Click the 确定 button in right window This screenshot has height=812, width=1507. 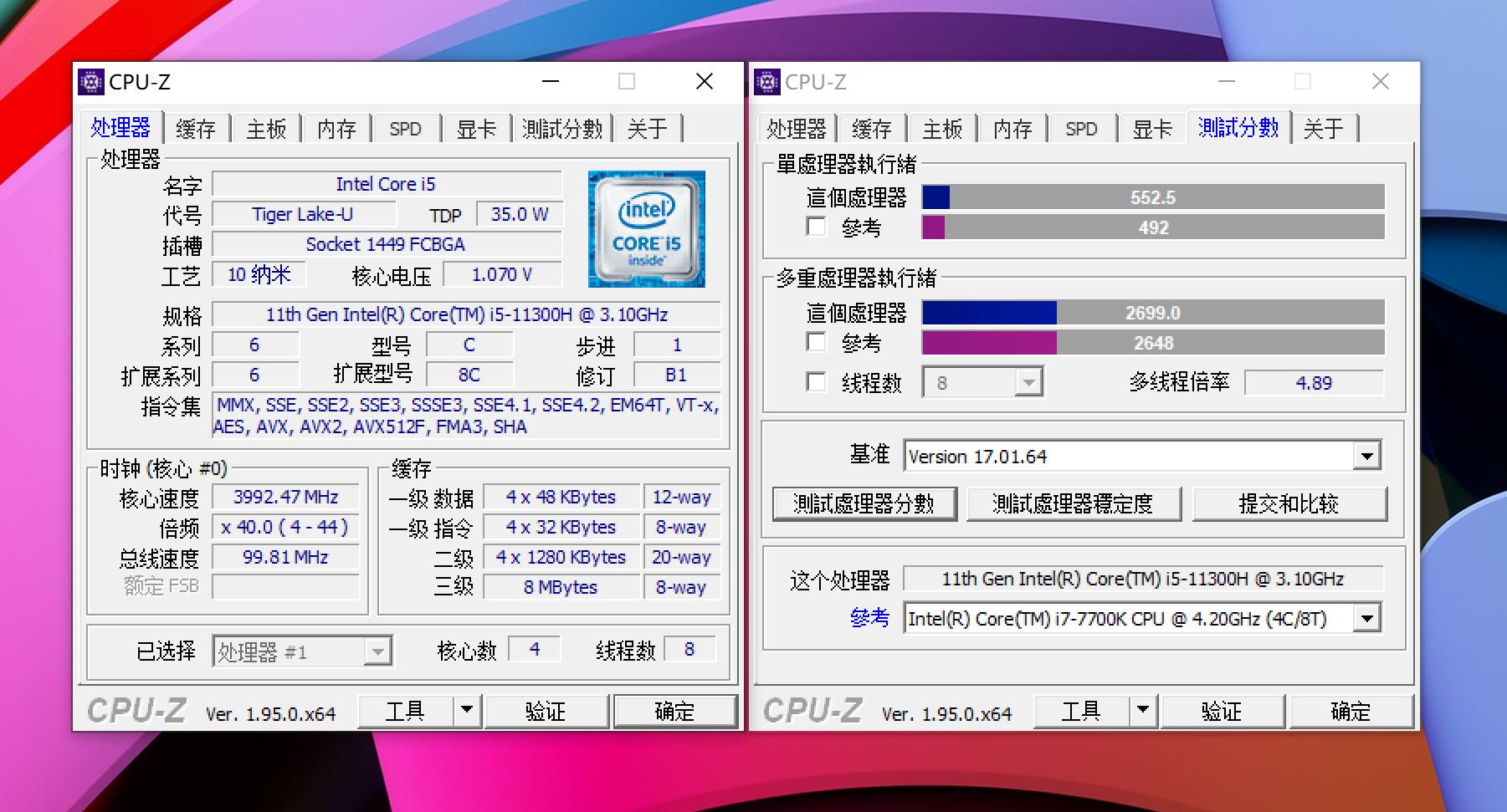[1351, 711]
